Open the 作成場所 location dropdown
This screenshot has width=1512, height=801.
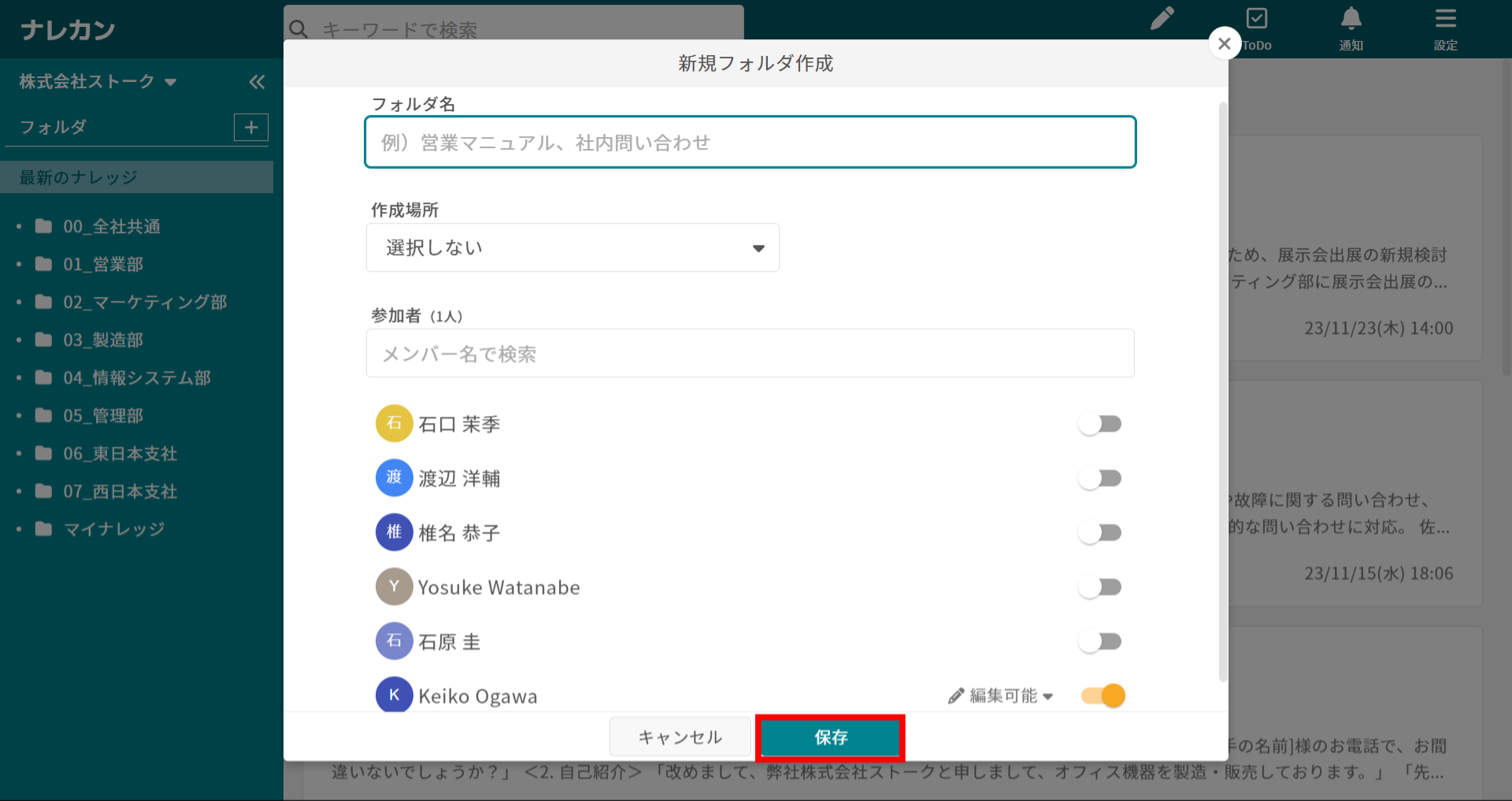coord(573,248)
